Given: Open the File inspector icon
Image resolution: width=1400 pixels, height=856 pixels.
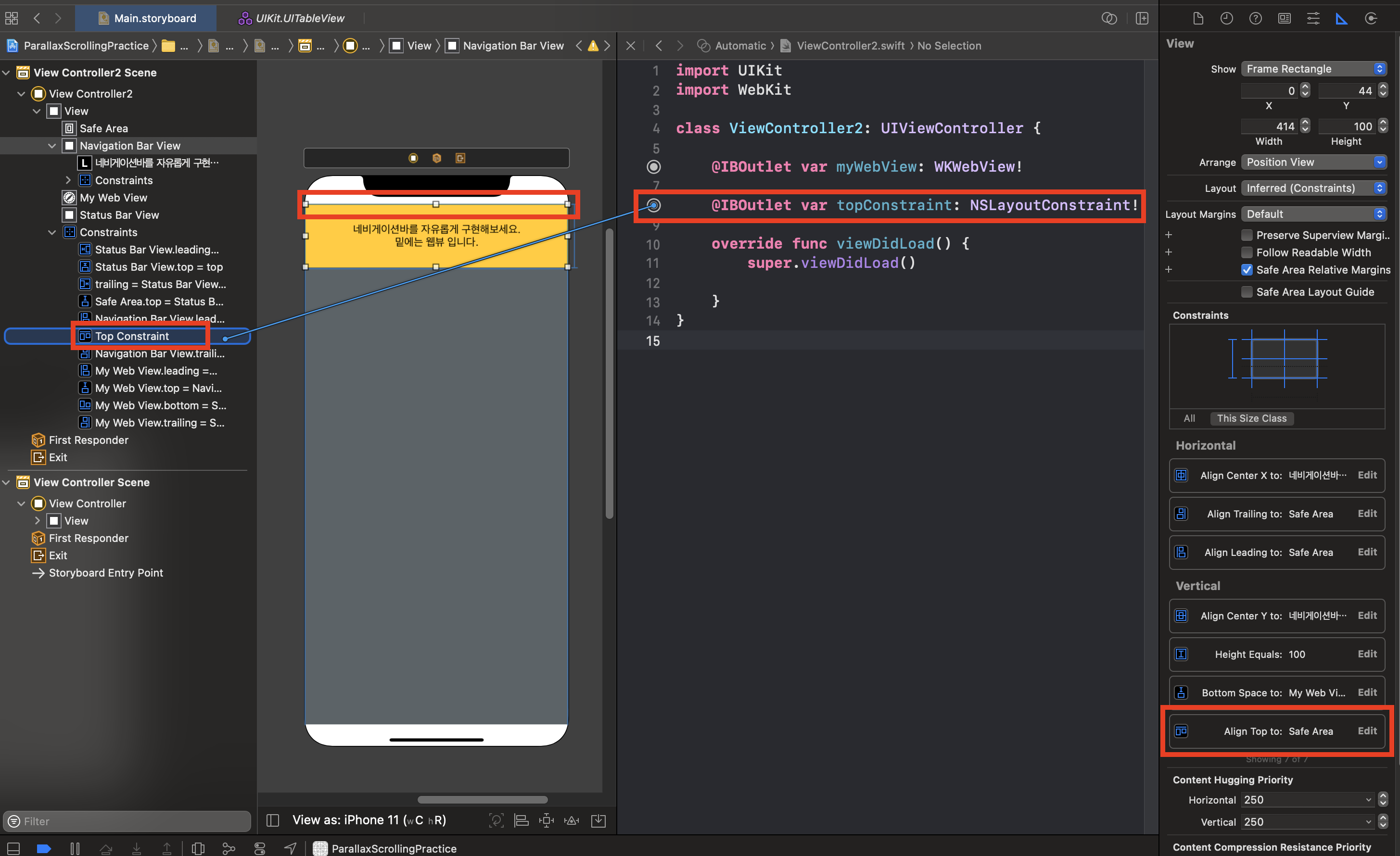Looking at the screenshot, I should pos(1198,19).
